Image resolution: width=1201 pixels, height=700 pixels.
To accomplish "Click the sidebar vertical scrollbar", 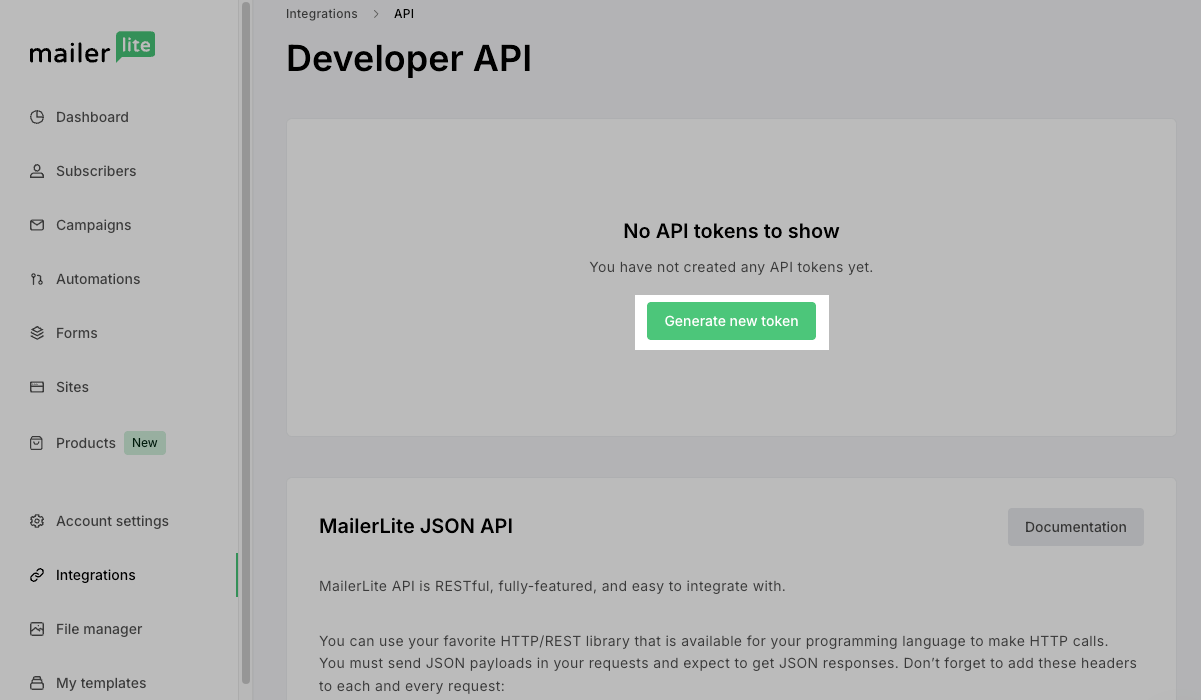I will click(x=246, y=340).
